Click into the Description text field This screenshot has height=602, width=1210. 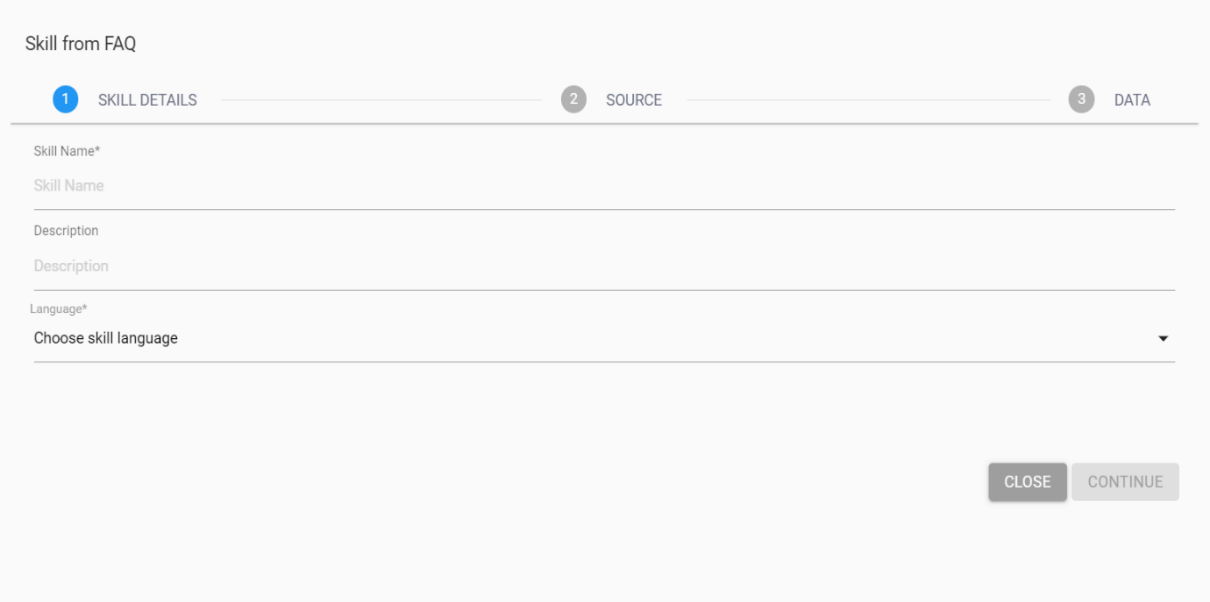pos(600,266)
